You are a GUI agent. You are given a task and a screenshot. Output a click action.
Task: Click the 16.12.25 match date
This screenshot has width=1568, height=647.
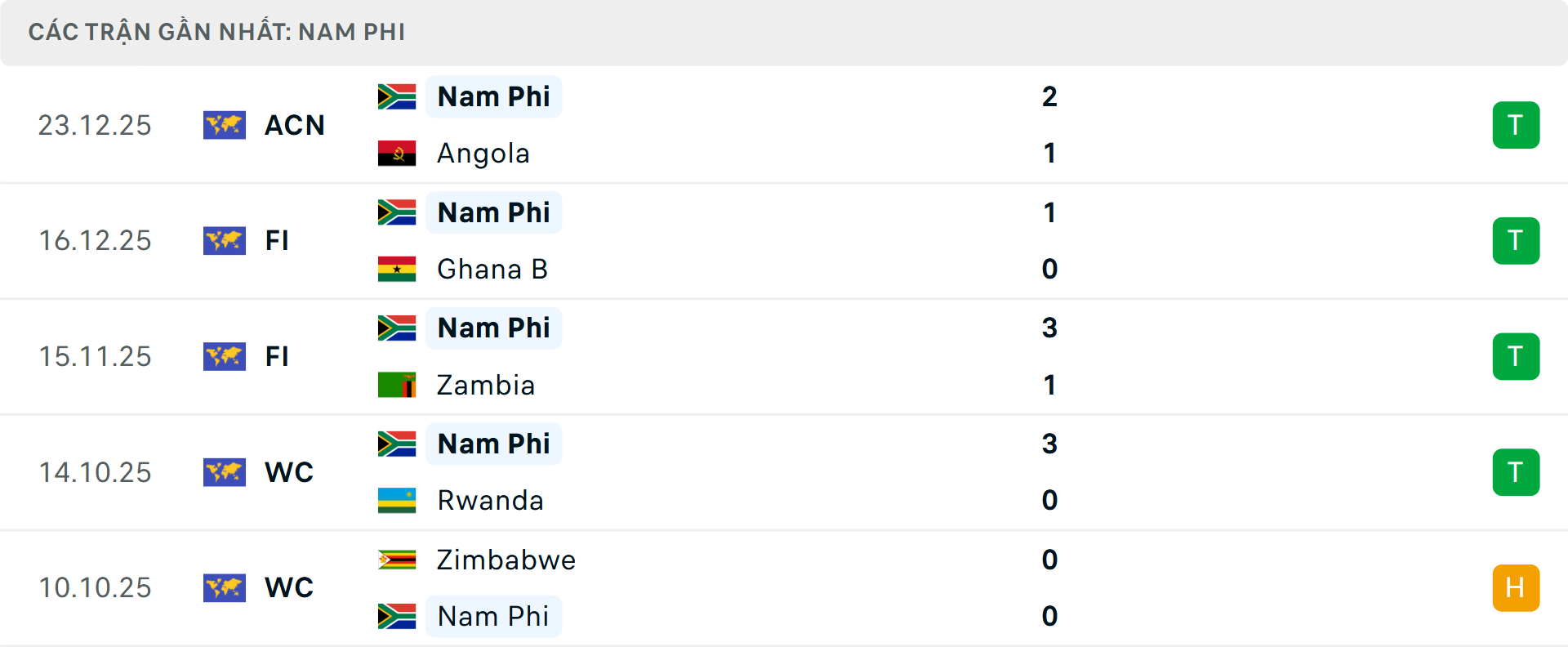point(95,241)
